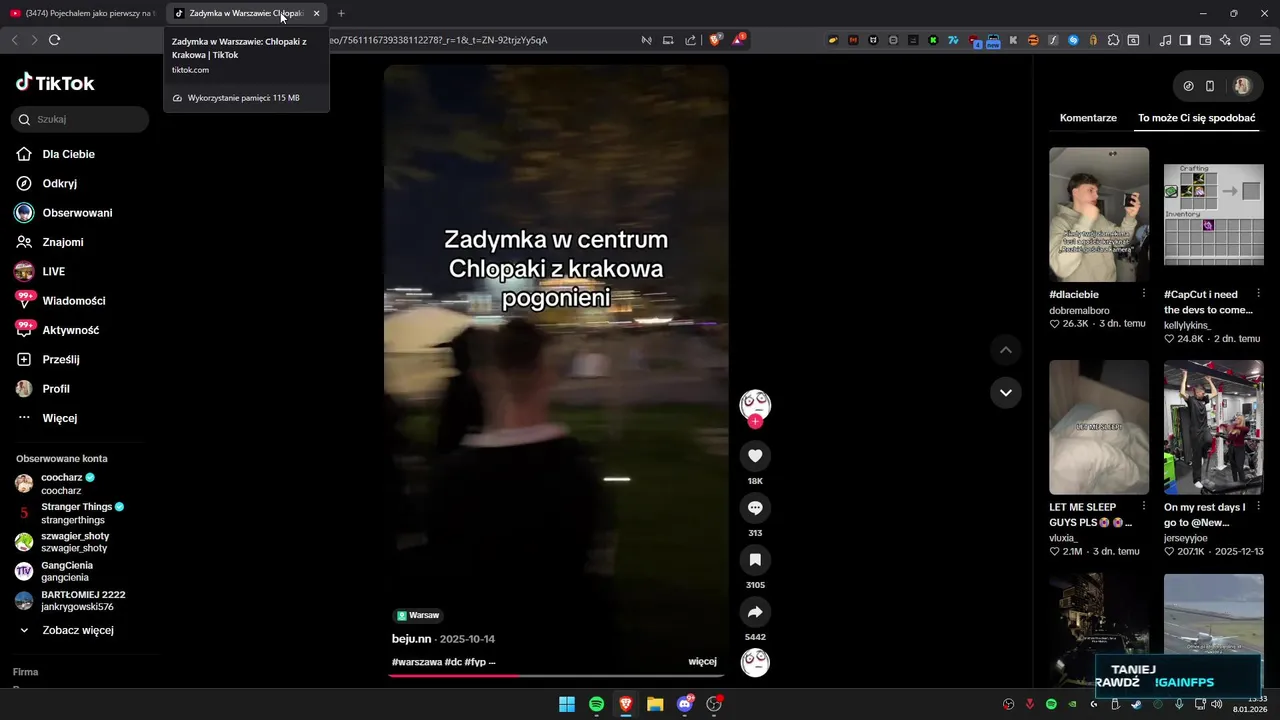The image size is (1280, 720).
Task: Click Brave Rewards triangle icon
Action: coord(738,40)
